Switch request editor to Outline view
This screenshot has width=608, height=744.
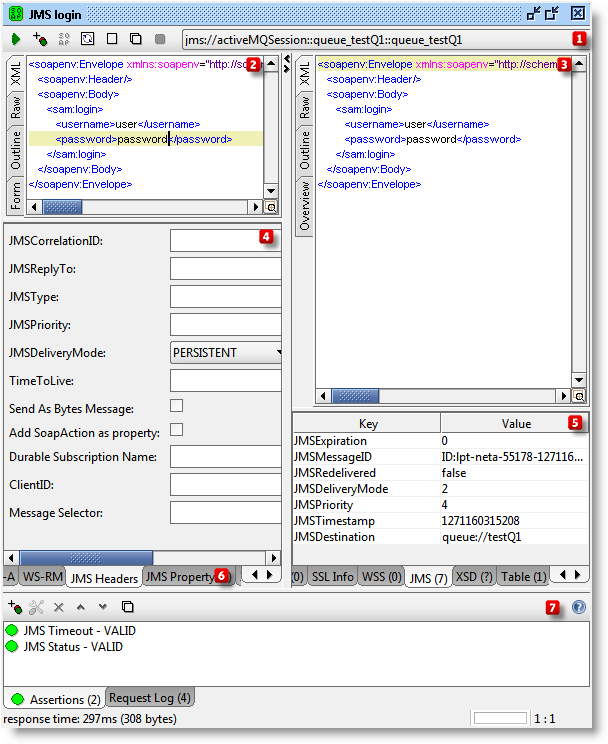(x=16, y=150)
